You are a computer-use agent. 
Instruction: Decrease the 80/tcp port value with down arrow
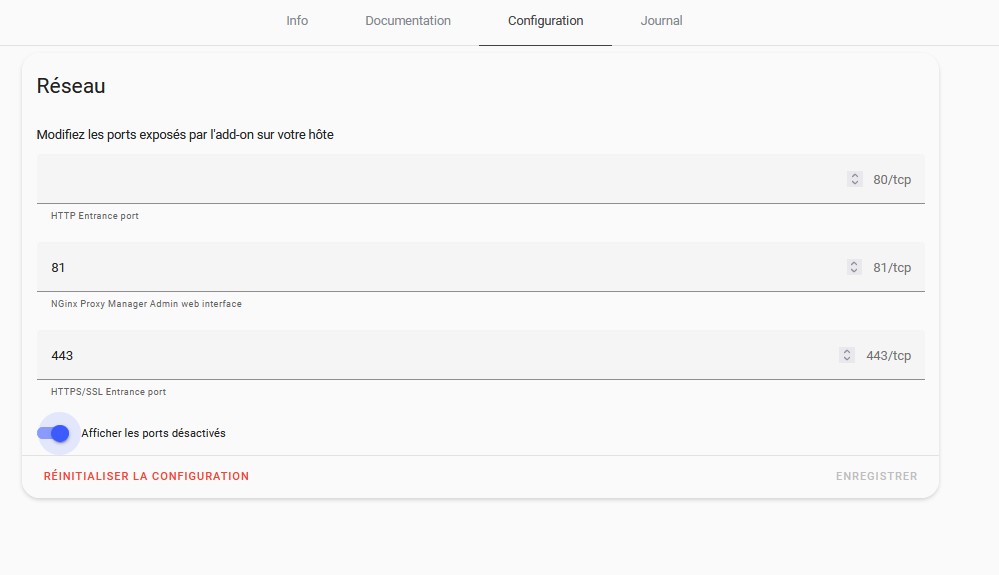pos(855,183)
